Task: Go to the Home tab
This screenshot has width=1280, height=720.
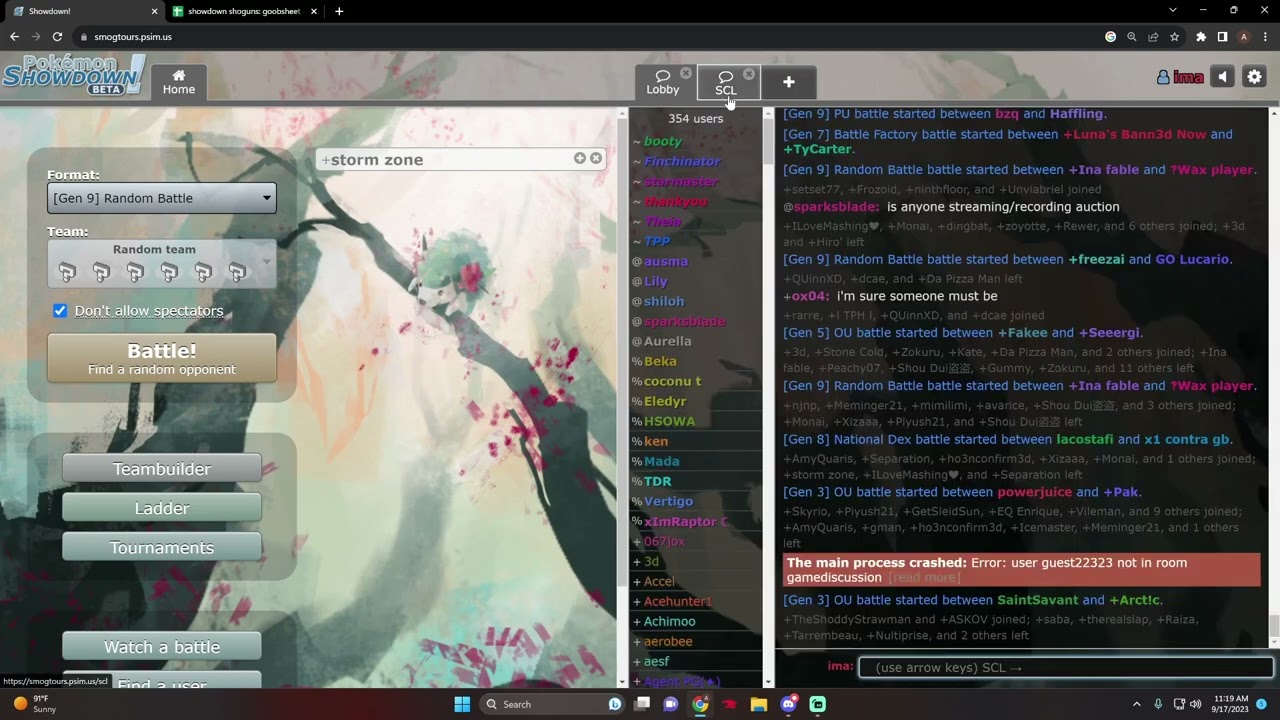Action: tap(179, 82)
